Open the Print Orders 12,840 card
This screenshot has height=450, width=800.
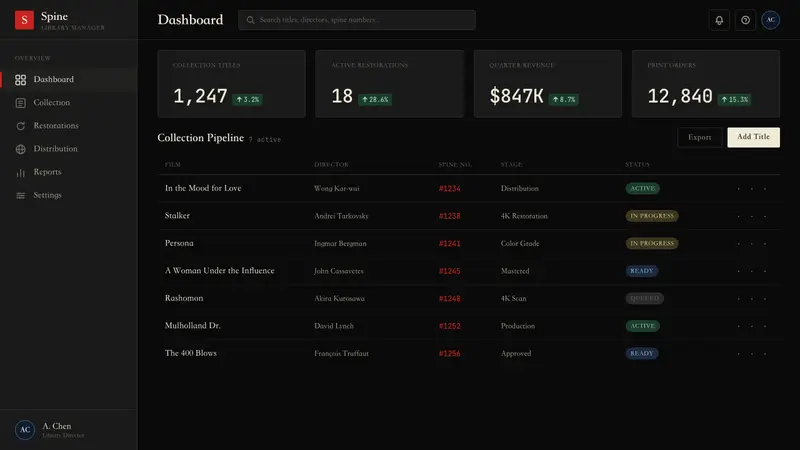click(706, 84)
